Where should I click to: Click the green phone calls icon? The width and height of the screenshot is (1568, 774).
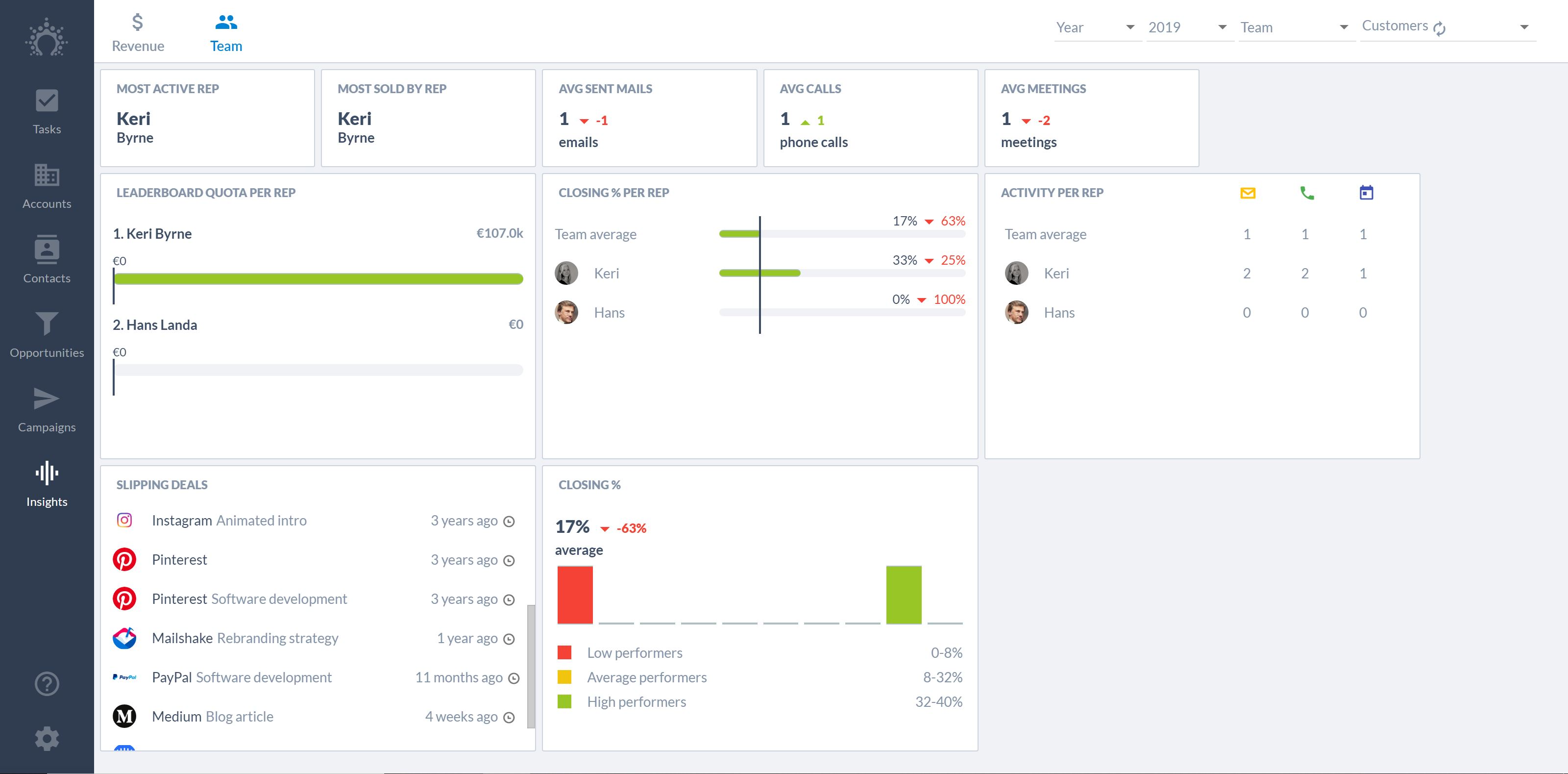tap(1306, 193)
